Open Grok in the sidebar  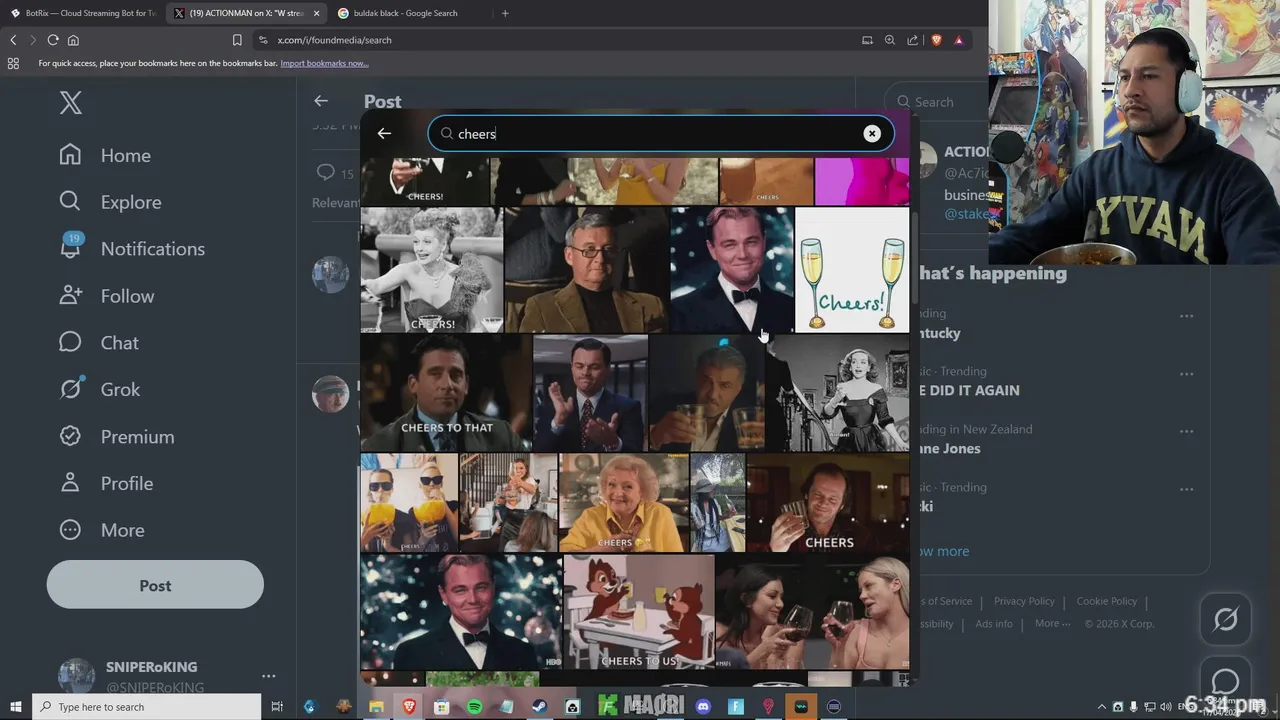[x=99, y=389]
